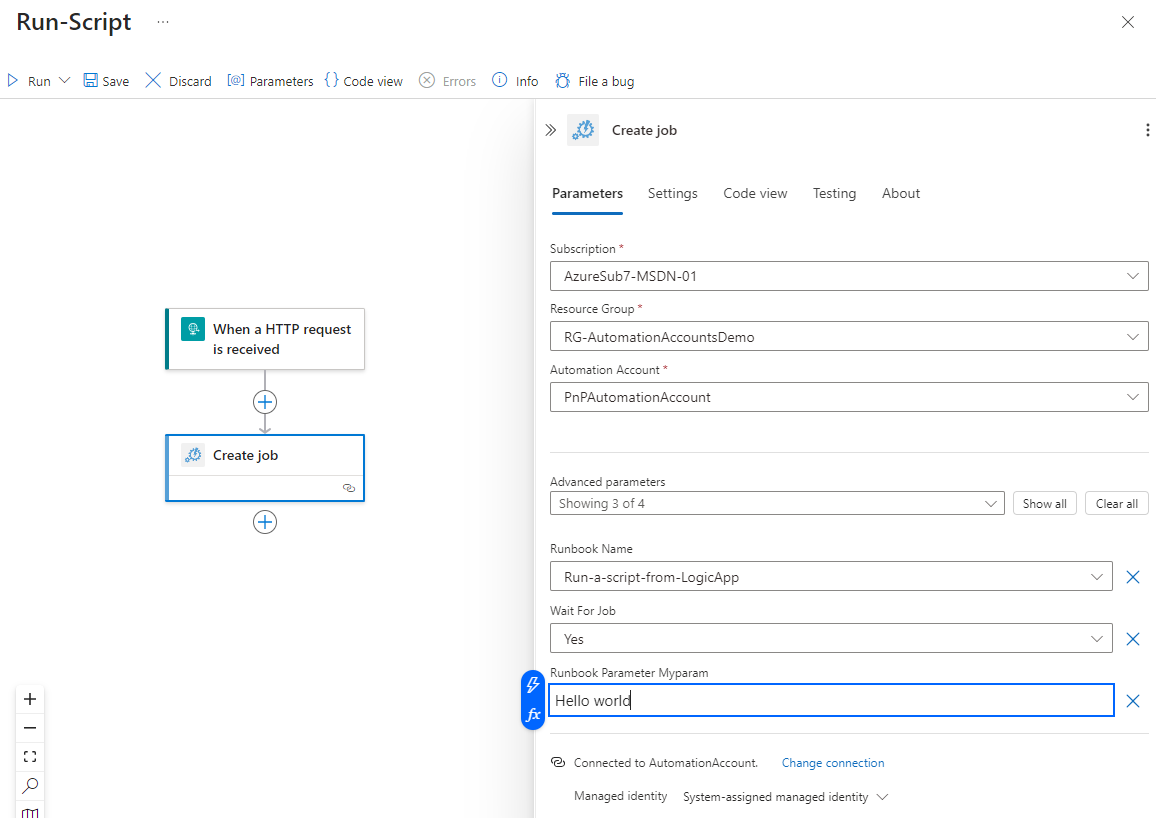Click the zoom in plus icon on canvas
This screenshot has width=1156, height=818.
[x=30, y=699]
